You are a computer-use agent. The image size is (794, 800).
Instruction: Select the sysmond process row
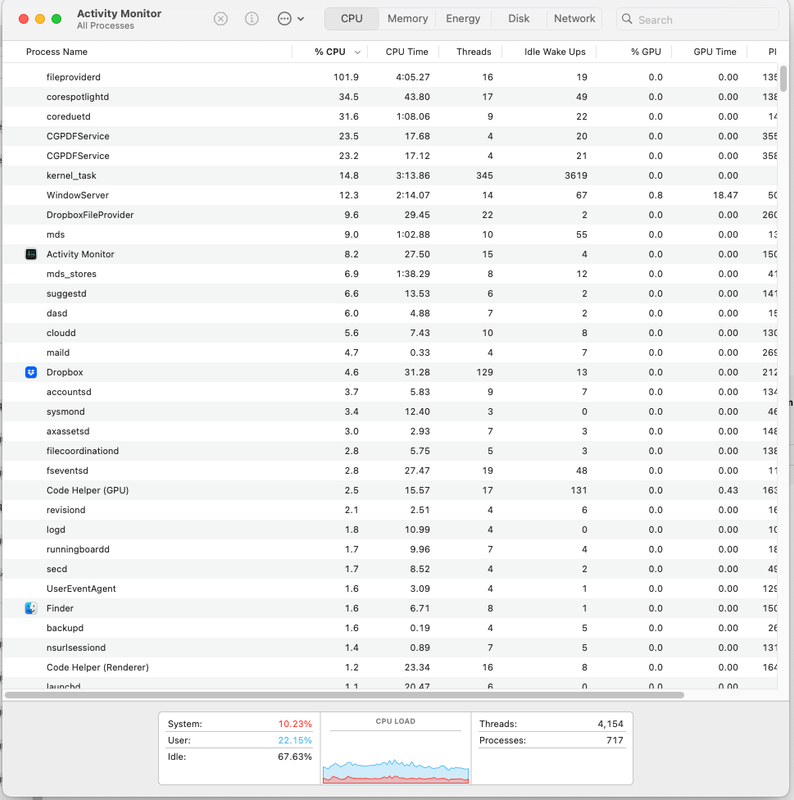(x=390, y=412)
